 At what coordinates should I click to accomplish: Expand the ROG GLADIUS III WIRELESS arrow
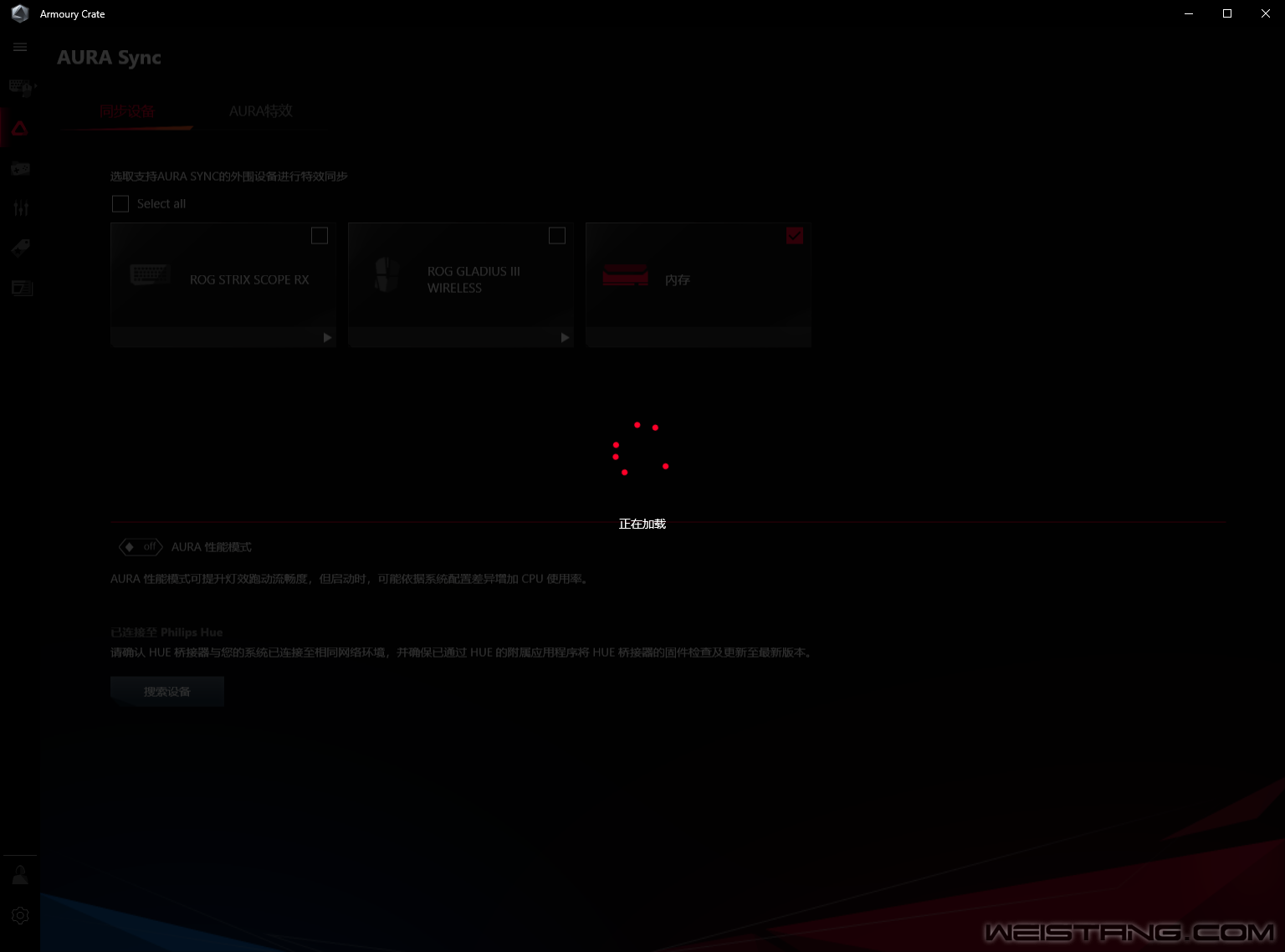[x=565, y=338]
